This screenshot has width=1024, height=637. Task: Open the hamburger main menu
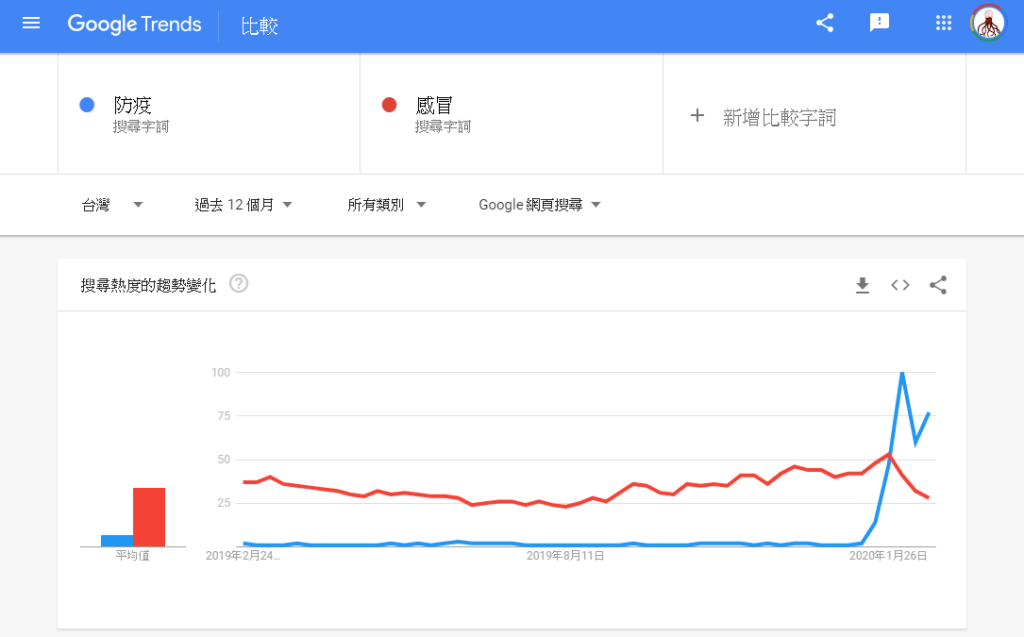coord(31,23)
